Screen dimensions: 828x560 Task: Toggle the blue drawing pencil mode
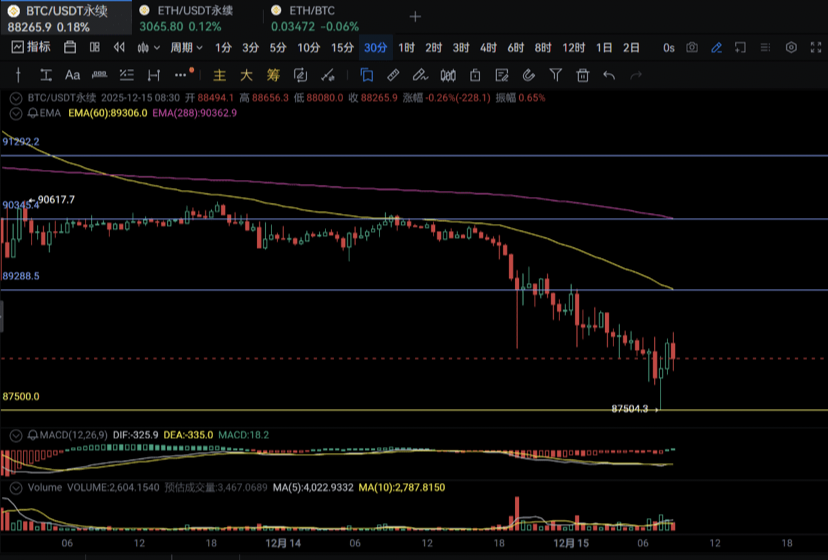click(x=716, y=47)
